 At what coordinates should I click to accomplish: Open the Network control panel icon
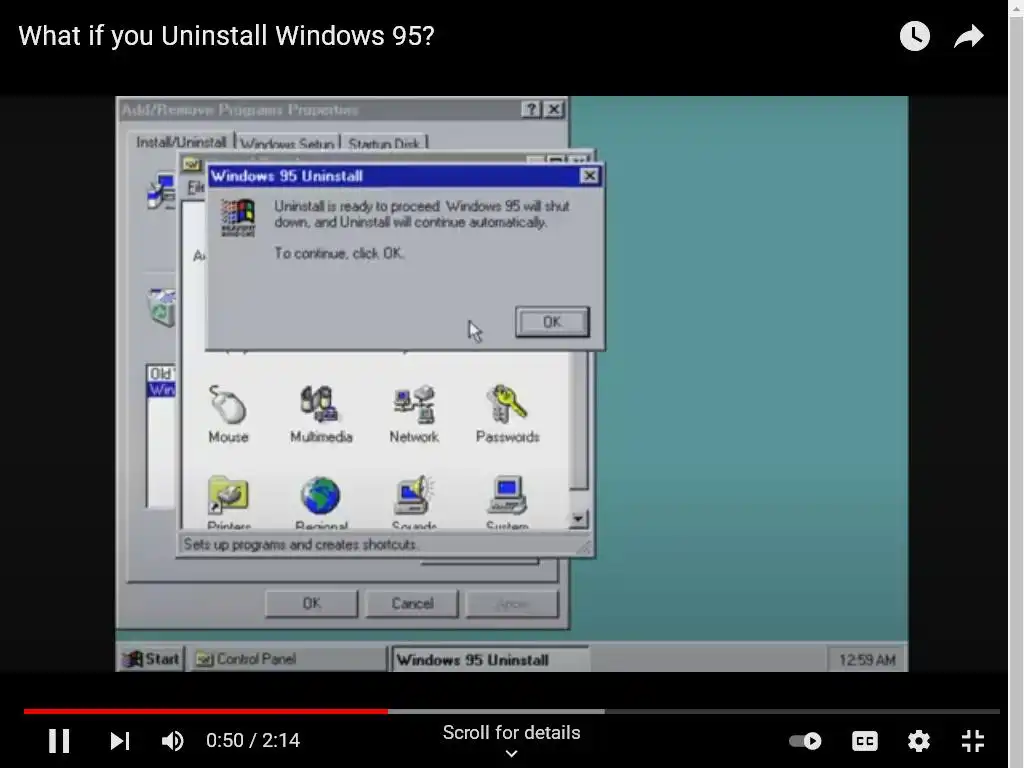click(414, 413)
